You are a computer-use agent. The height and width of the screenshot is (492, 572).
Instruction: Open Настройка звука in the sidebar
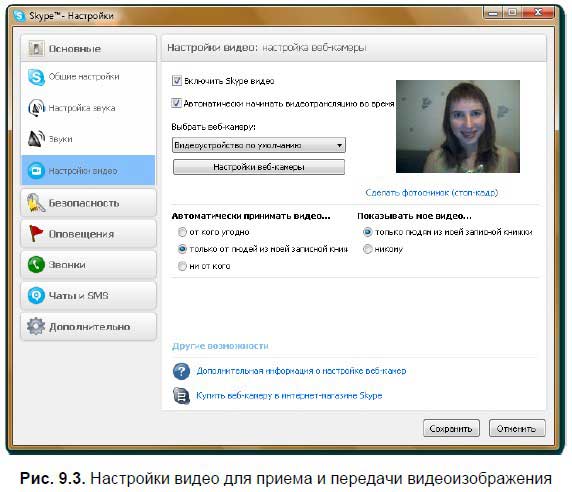coord(88,108)
